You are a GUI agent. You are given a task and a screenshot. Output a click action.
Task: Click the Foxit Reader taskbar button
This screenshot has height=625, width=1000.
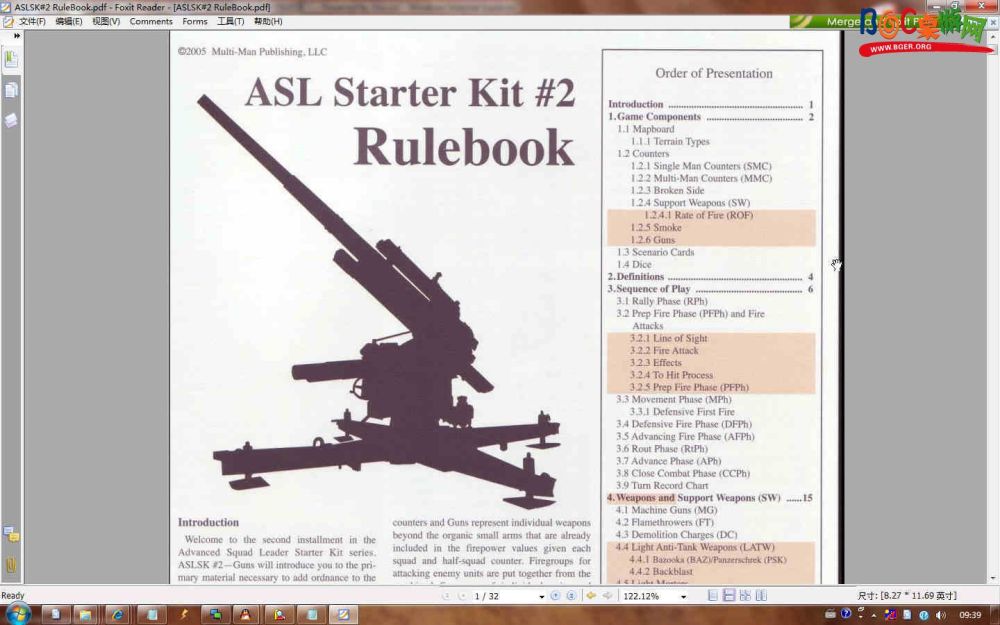click(343, 615)
